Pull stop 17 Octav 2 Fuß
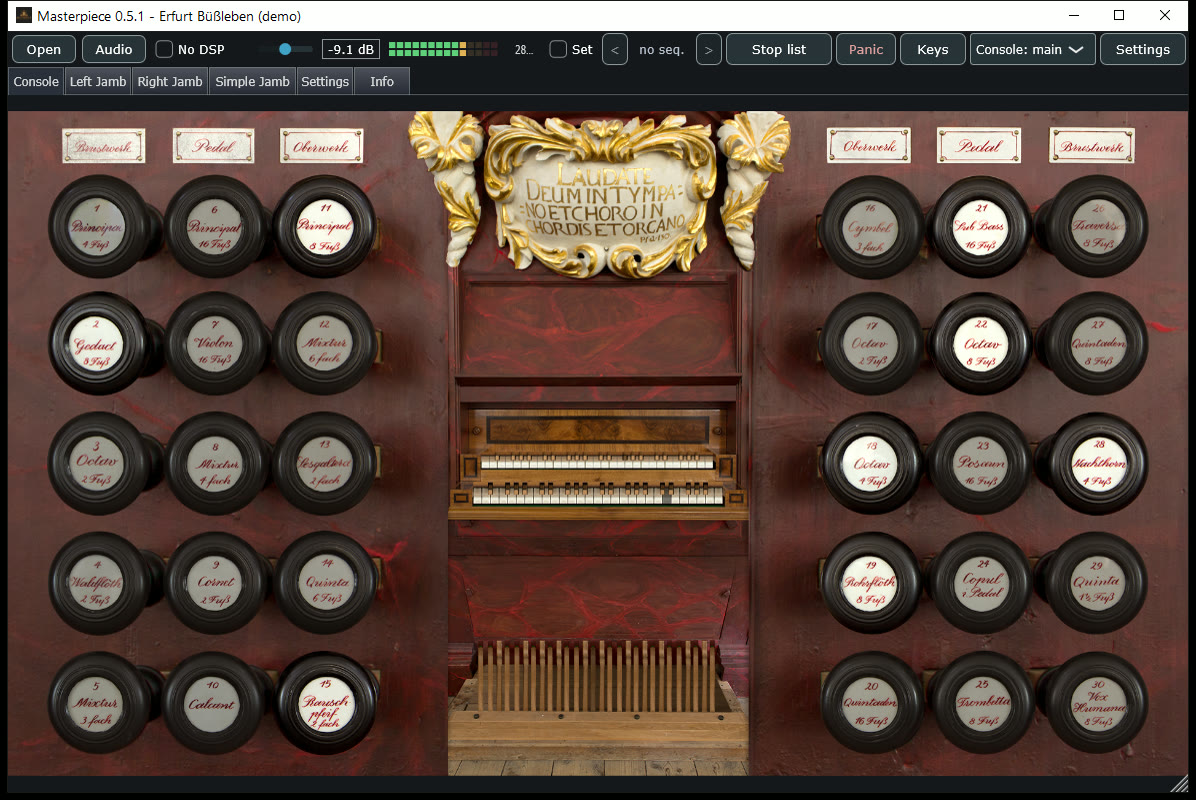This screenshot has width=1196, height=800. [870, 344]
